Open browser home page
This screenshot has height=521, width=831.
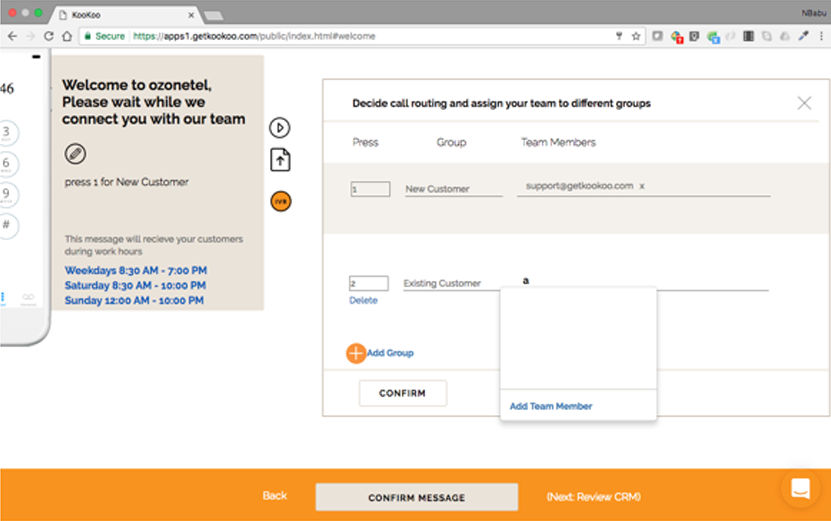[x=67, y=36]
